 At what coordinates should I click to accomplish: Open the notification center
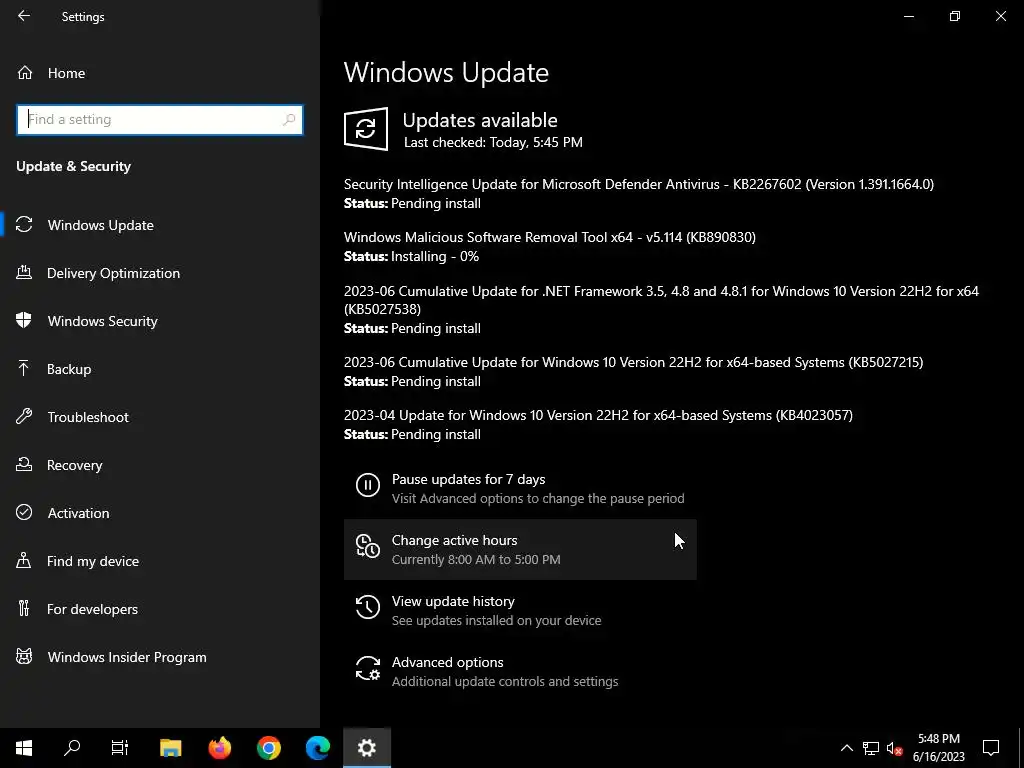click(x=991, y=748)
